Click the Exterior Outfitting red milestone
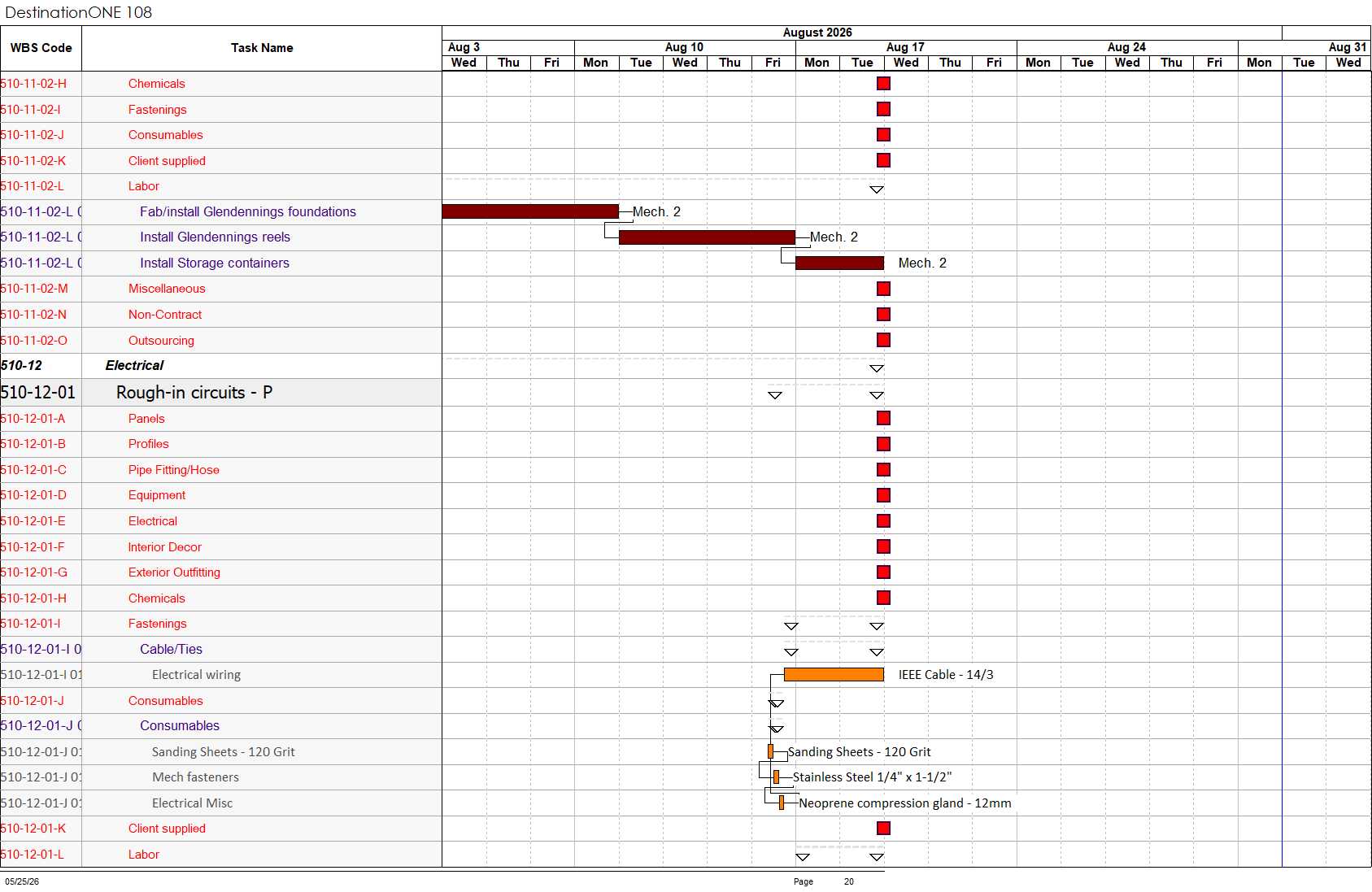 [x=884, y=572]
